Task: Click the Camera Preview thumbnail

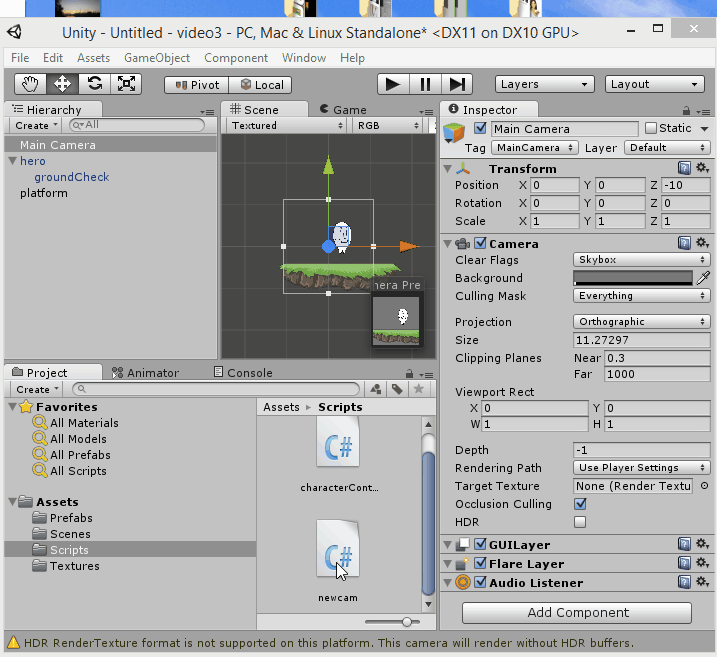Action: click(x=396, y=320)
